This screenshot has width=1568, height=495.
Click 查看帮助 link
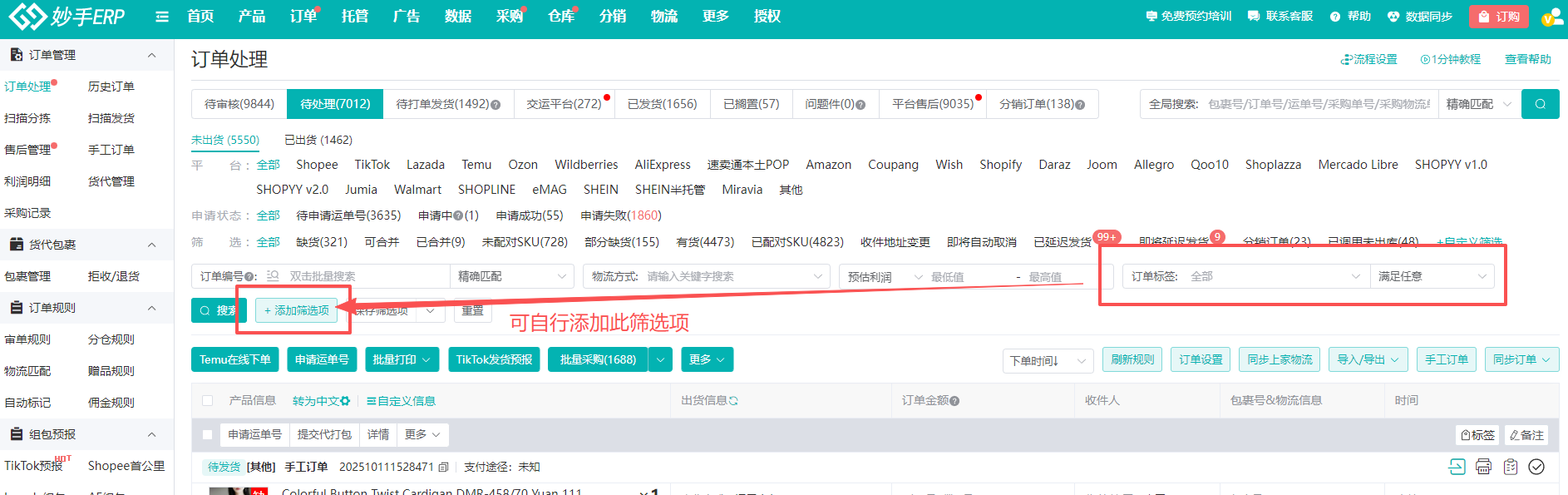pos(1528,60)
